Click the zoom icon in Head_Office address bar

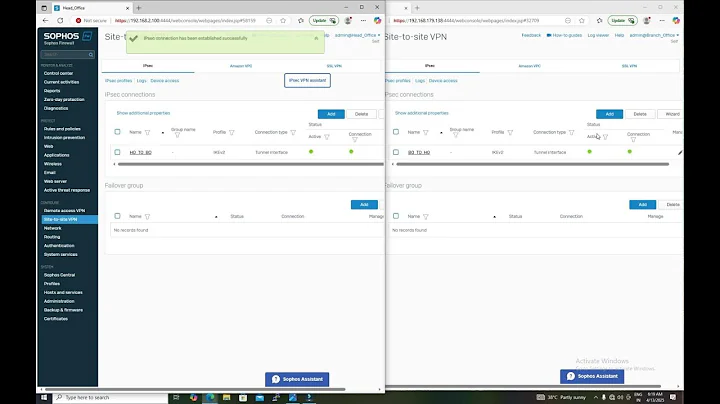click(269, 21)
